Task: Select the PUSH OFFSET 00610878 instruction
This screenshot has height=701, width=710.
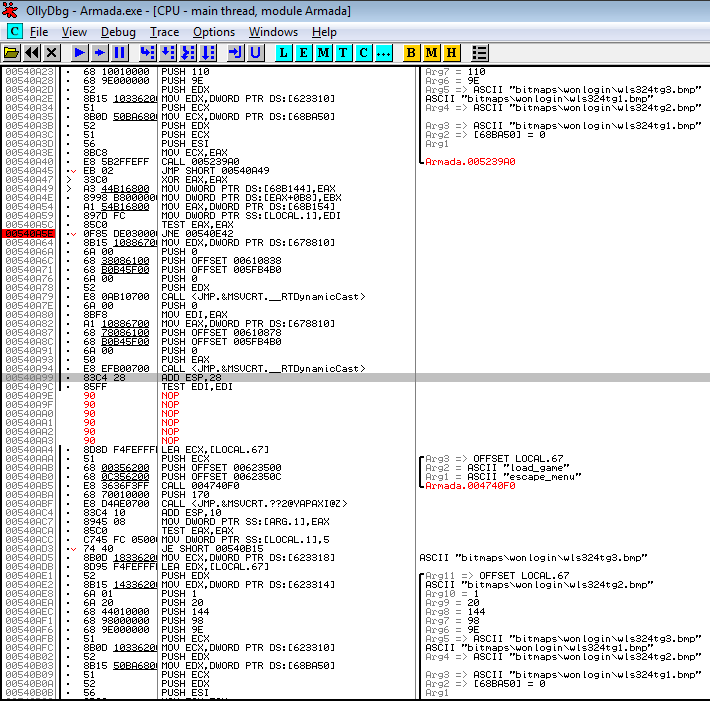Action: (221, 333)
